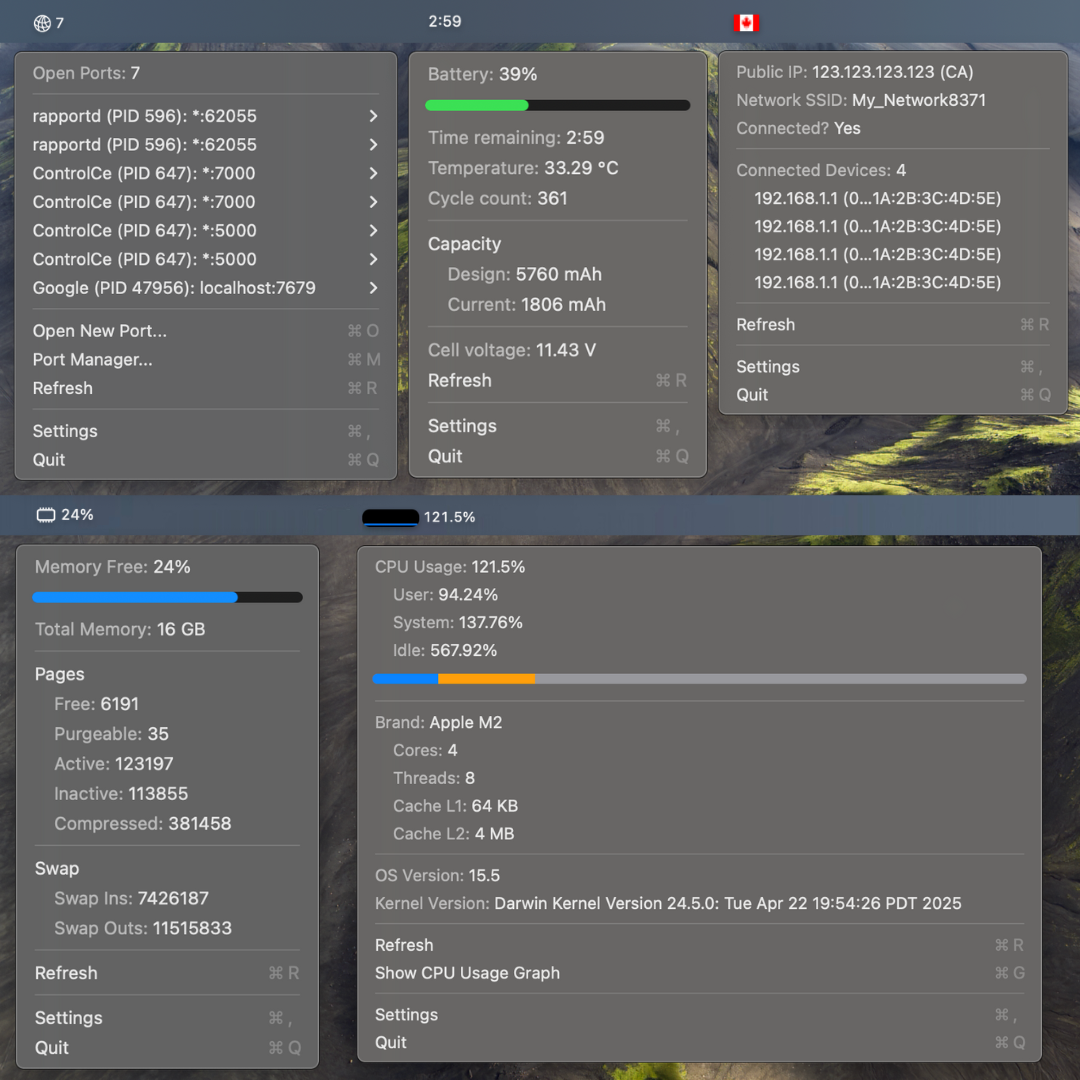
Task: Click the Open Ports globe menu bar icon
Action: pyautogui.click(x=41, y=21)
